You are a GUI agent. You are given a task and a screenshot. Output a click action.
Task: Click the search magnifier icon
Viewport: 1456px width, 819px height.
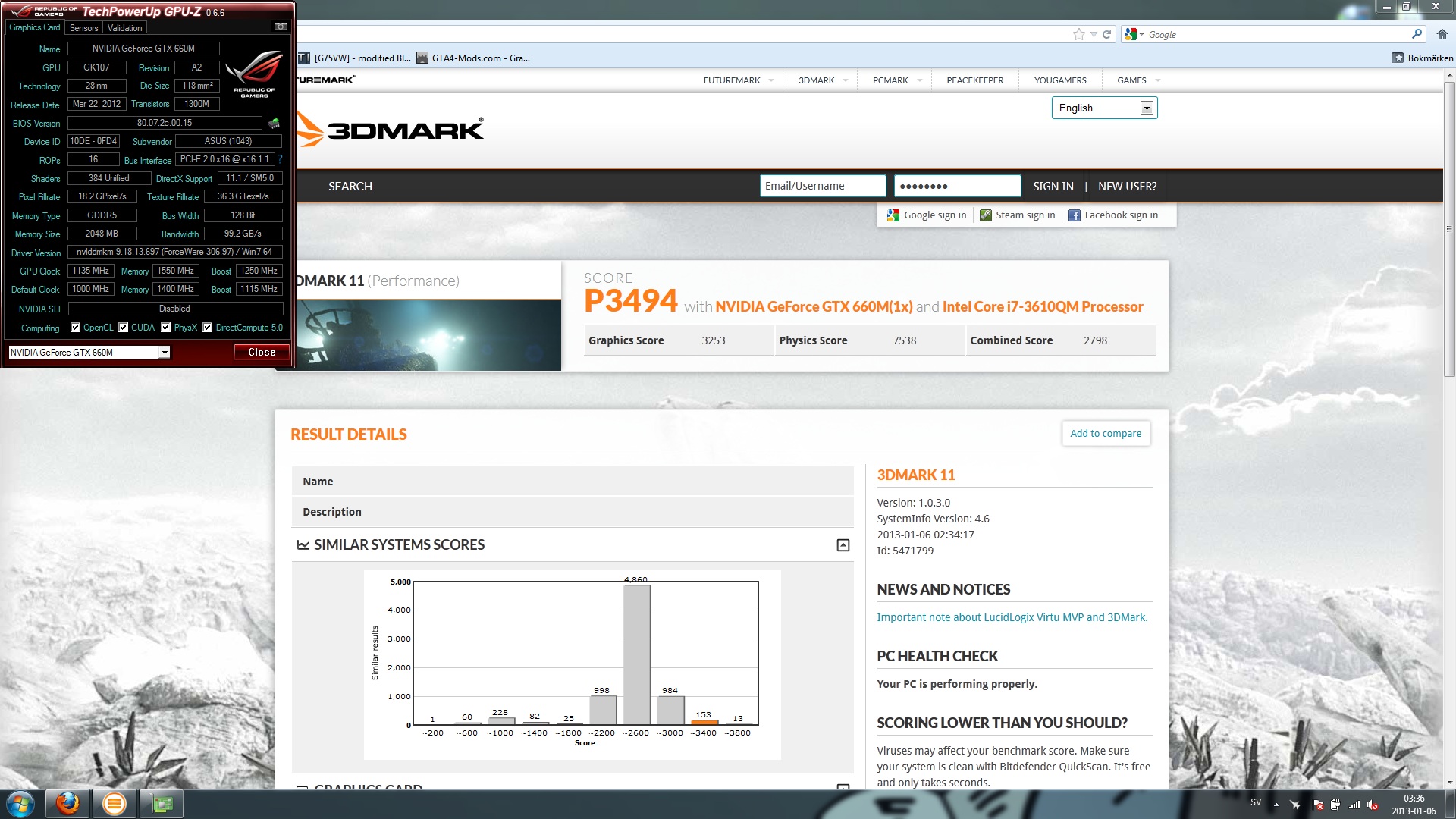[x=1417, y=34]
